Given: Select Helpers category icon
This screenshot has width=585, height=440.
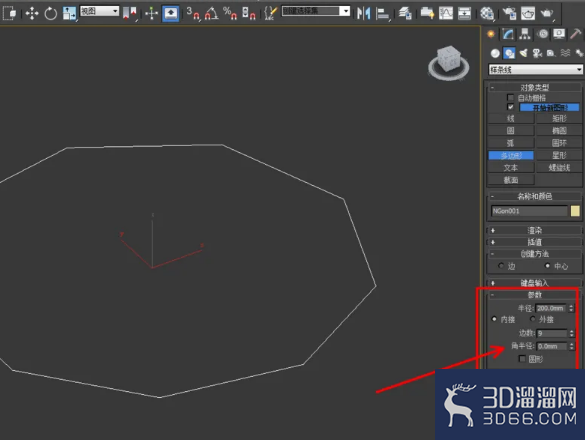Looking at the screenshot, I should coord(551,53).
